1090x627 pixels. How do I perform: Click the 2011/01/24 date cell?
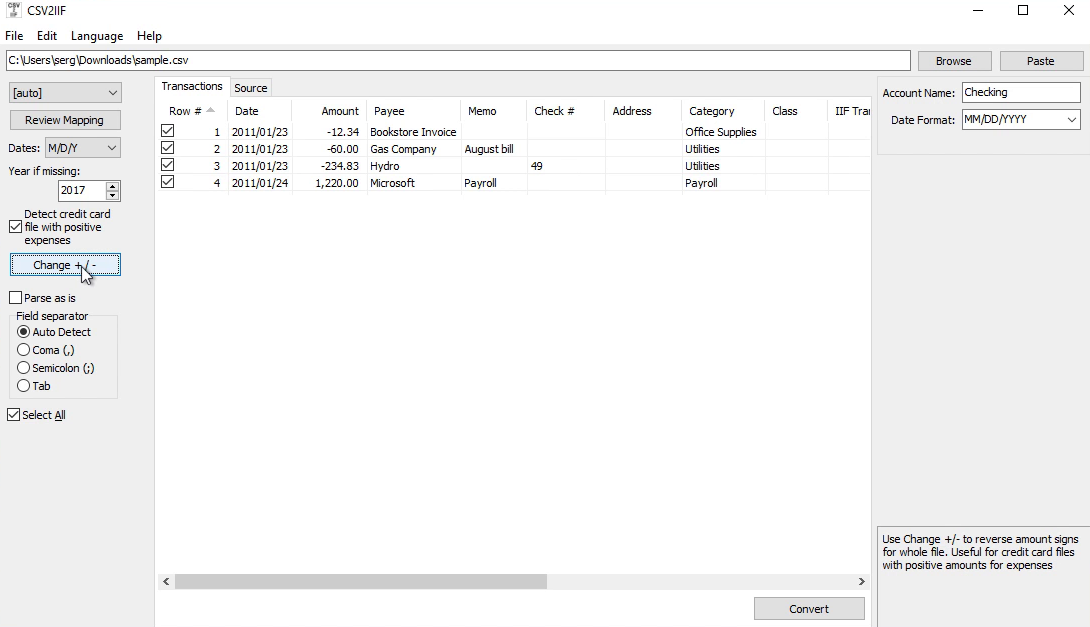pyautogui.click(x=260, y=183)
